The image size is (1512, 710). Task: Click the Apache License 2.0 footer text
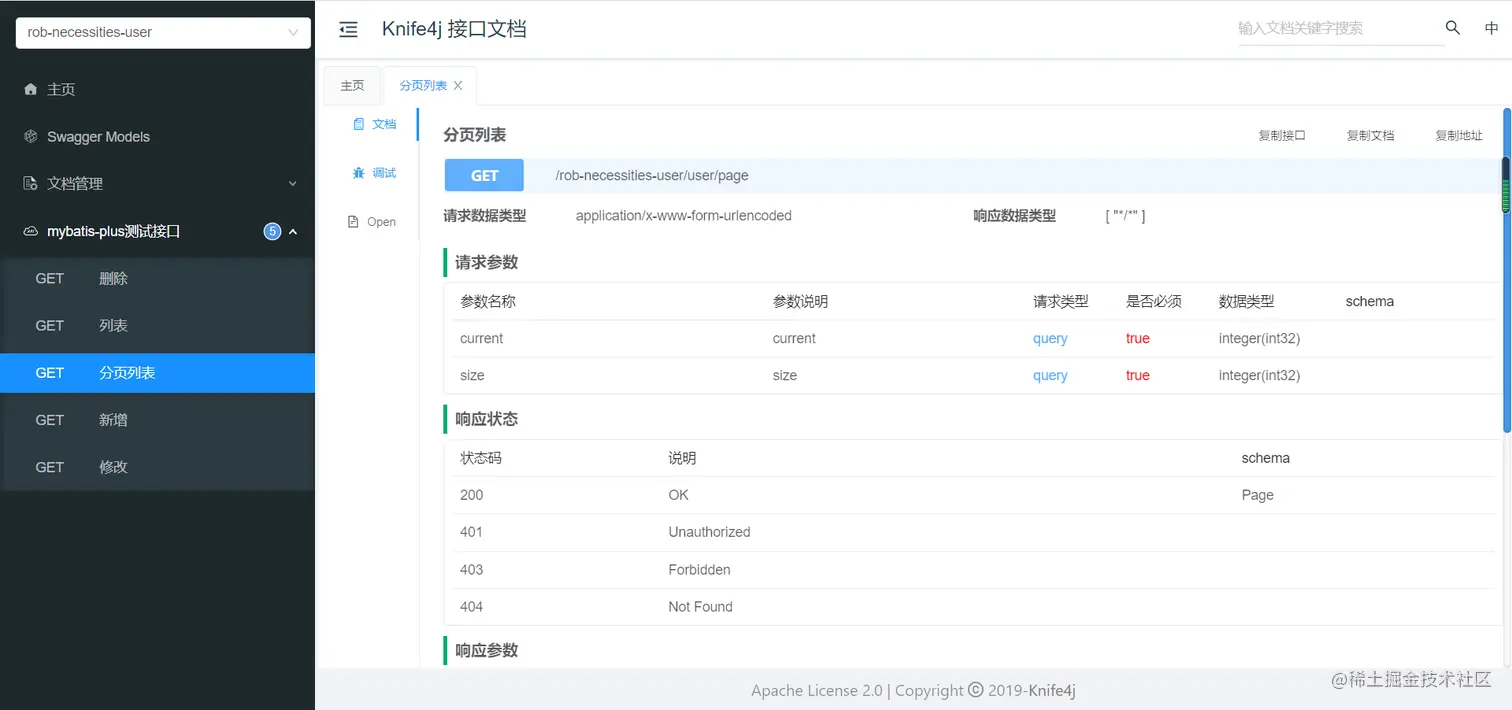pos(817,690)
